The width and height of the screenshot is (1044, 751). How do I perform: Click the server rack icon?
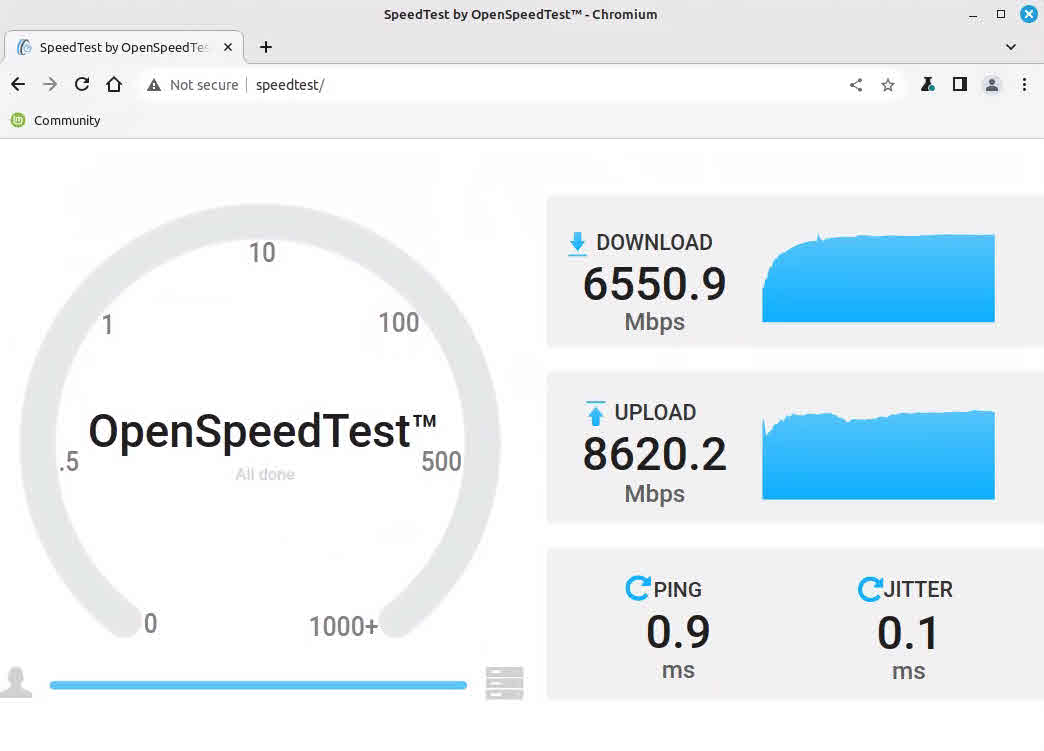pos(504,683)
